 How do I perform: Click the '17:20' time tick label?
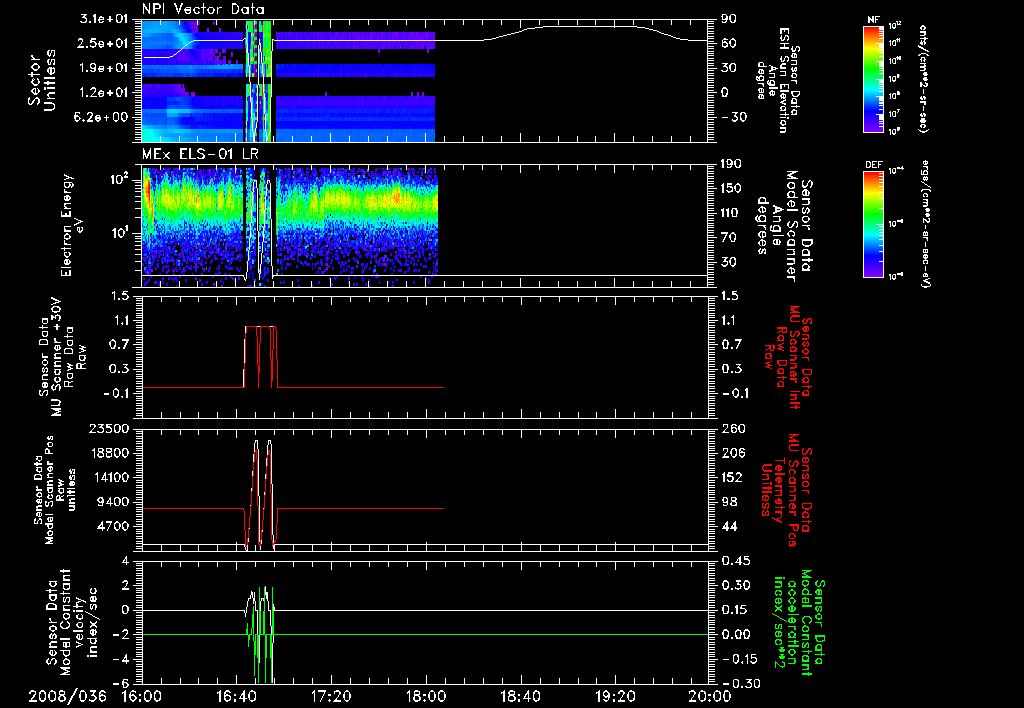331,696
